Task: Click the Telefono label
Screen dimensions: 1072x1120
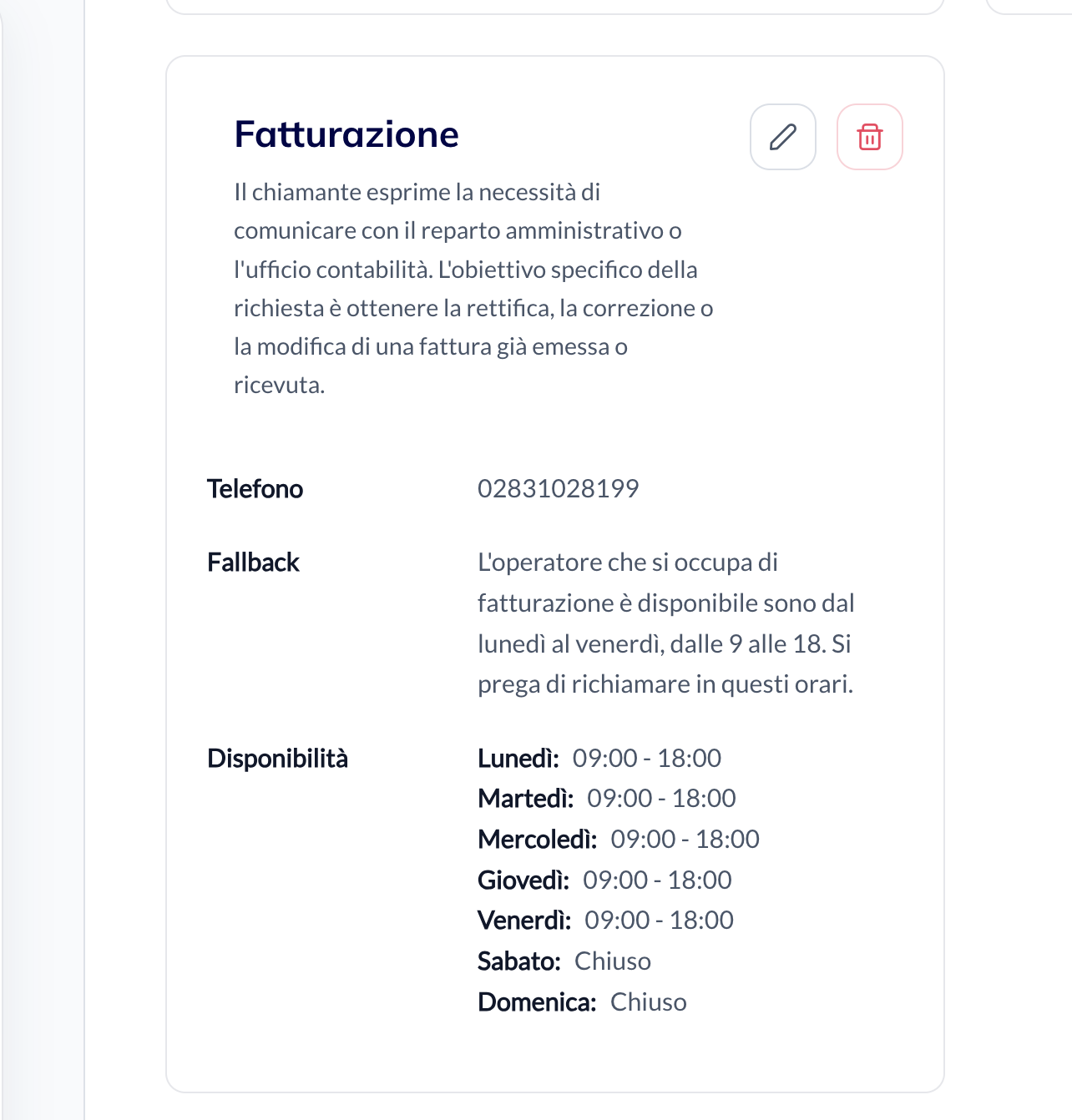Action: click(255, 489)
